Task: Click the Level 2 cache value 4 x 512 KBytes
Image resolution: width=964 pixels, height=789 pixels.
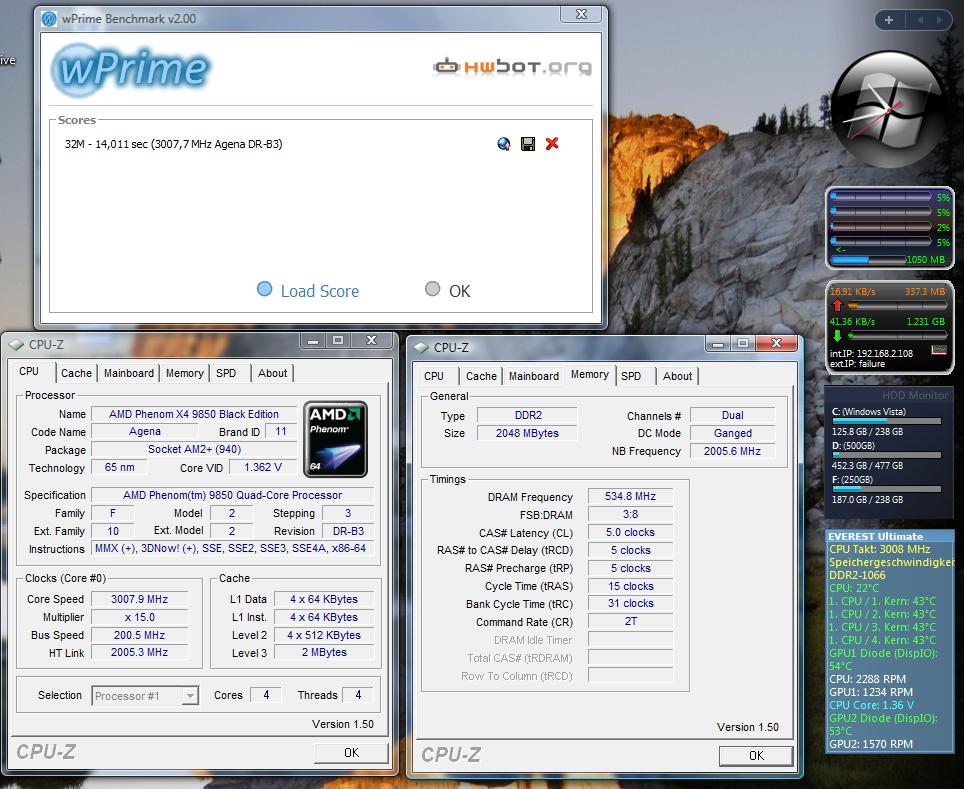Action: tap(324, 635)
